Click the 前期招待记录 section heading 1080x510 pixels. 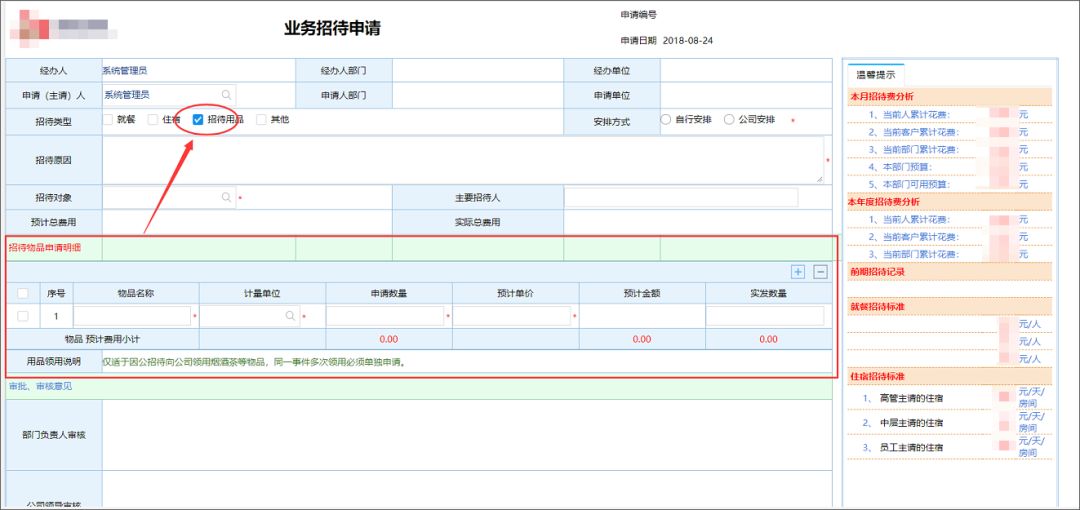[x=876, y=272]
